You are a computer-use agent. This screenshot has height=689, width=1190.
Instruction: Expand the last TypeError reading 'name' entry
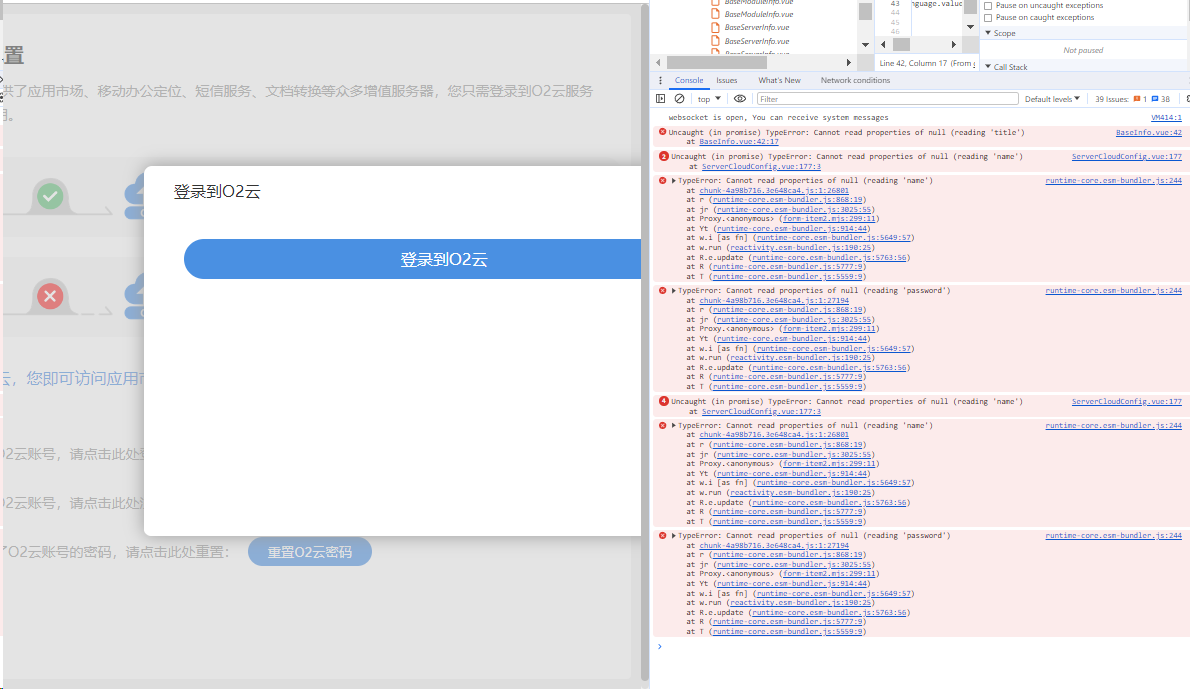pyautogui.click(x=673, y=426)
